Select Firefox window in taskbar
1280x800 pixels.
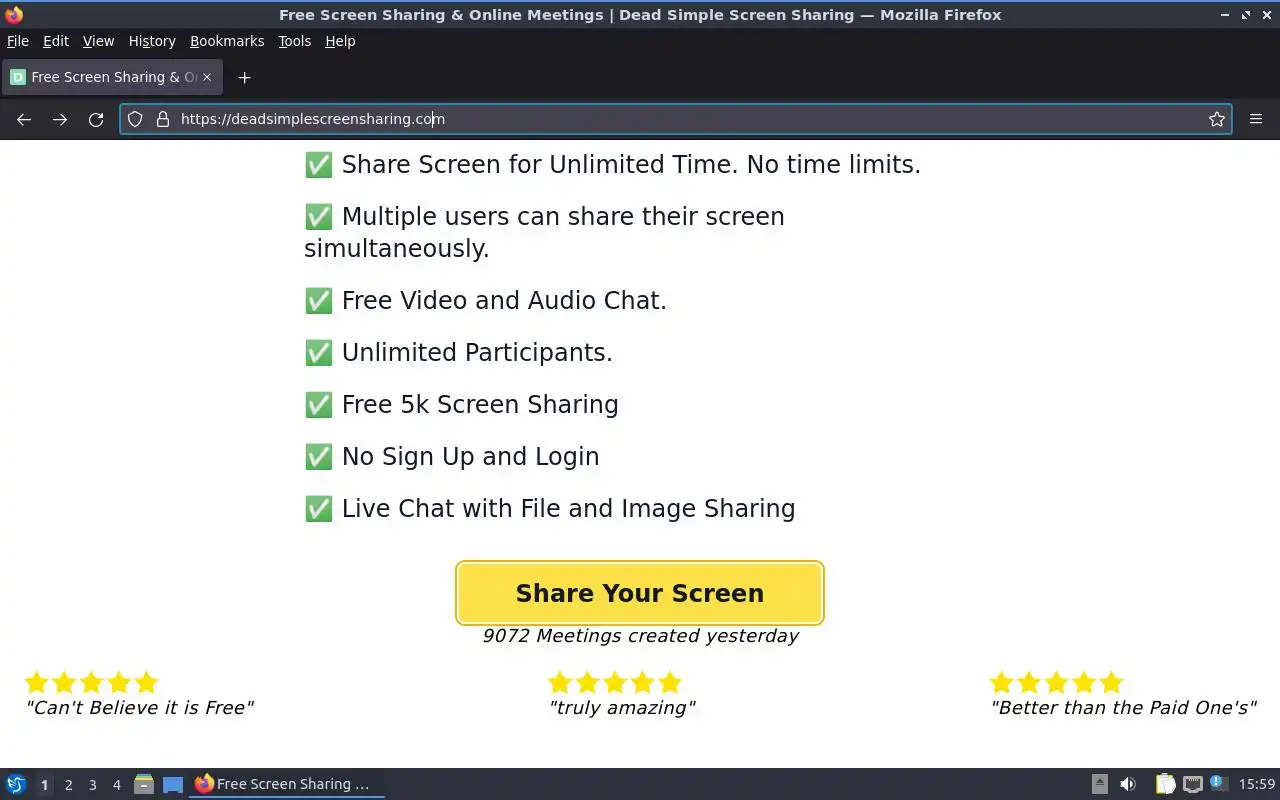pos(288,784)
